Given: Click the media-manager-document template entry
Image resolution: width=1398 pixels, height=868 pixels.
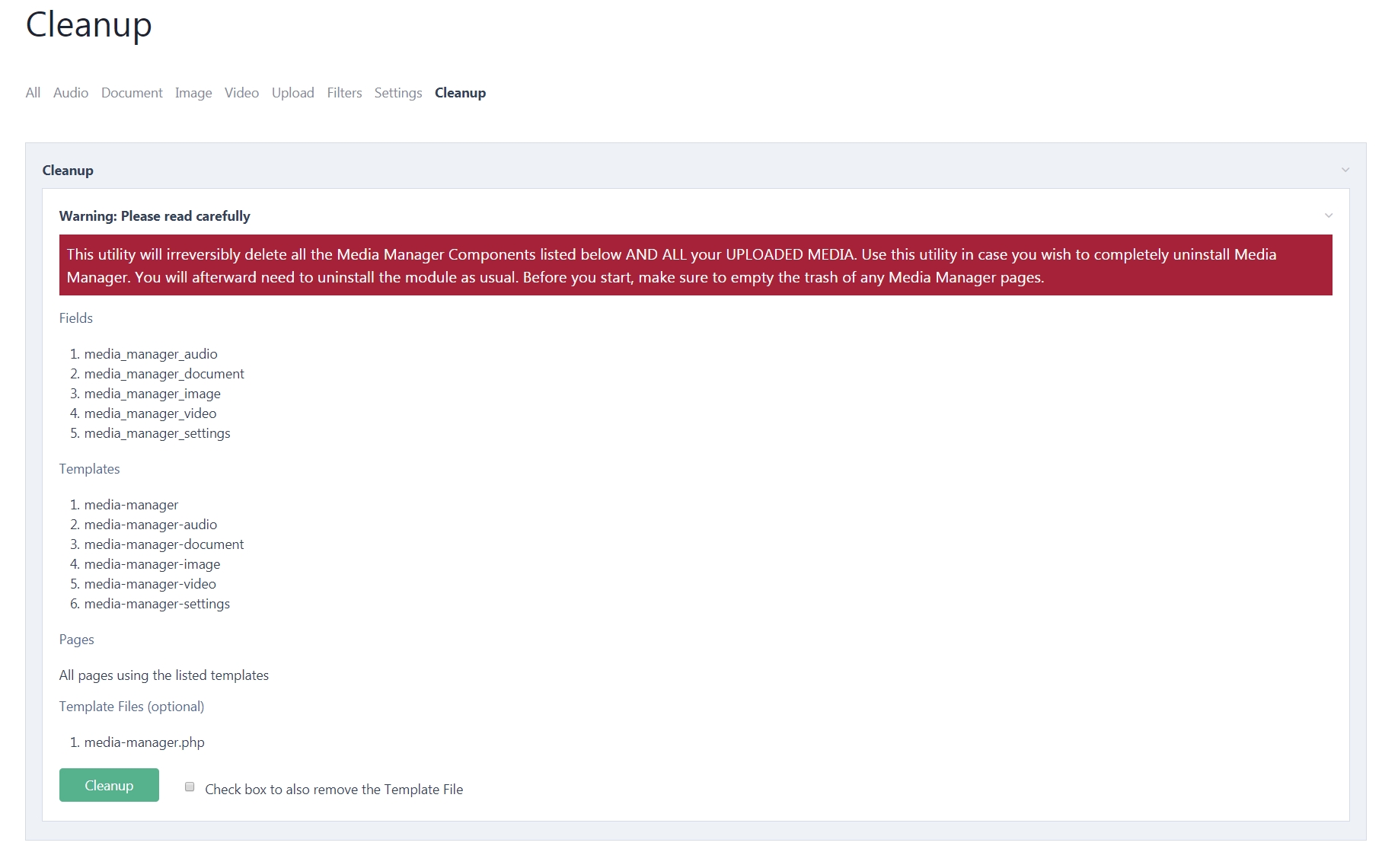Looking at the screenshot, I should pyautogui.click(x=164, y=544).
